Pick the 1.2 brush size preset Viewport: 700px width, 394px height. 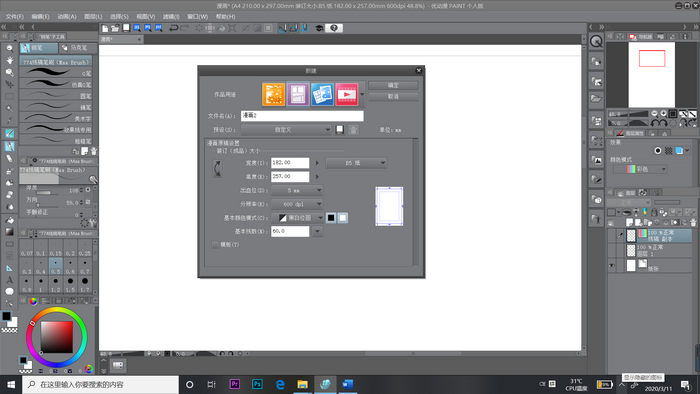pyautogui.click(x=56, y=285)
